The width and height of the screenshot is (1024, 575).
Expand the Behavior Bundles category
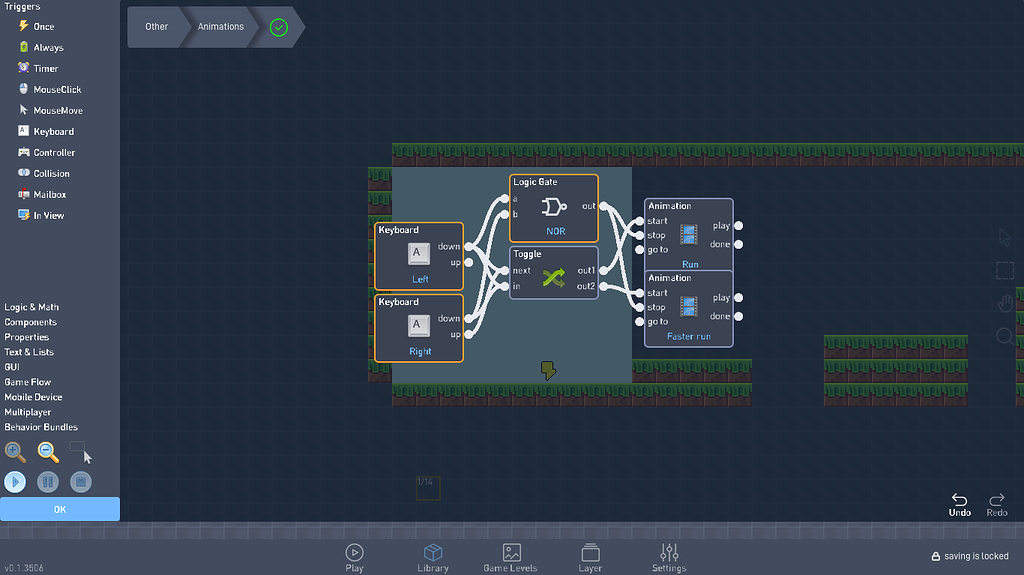(x=40, y=427)
